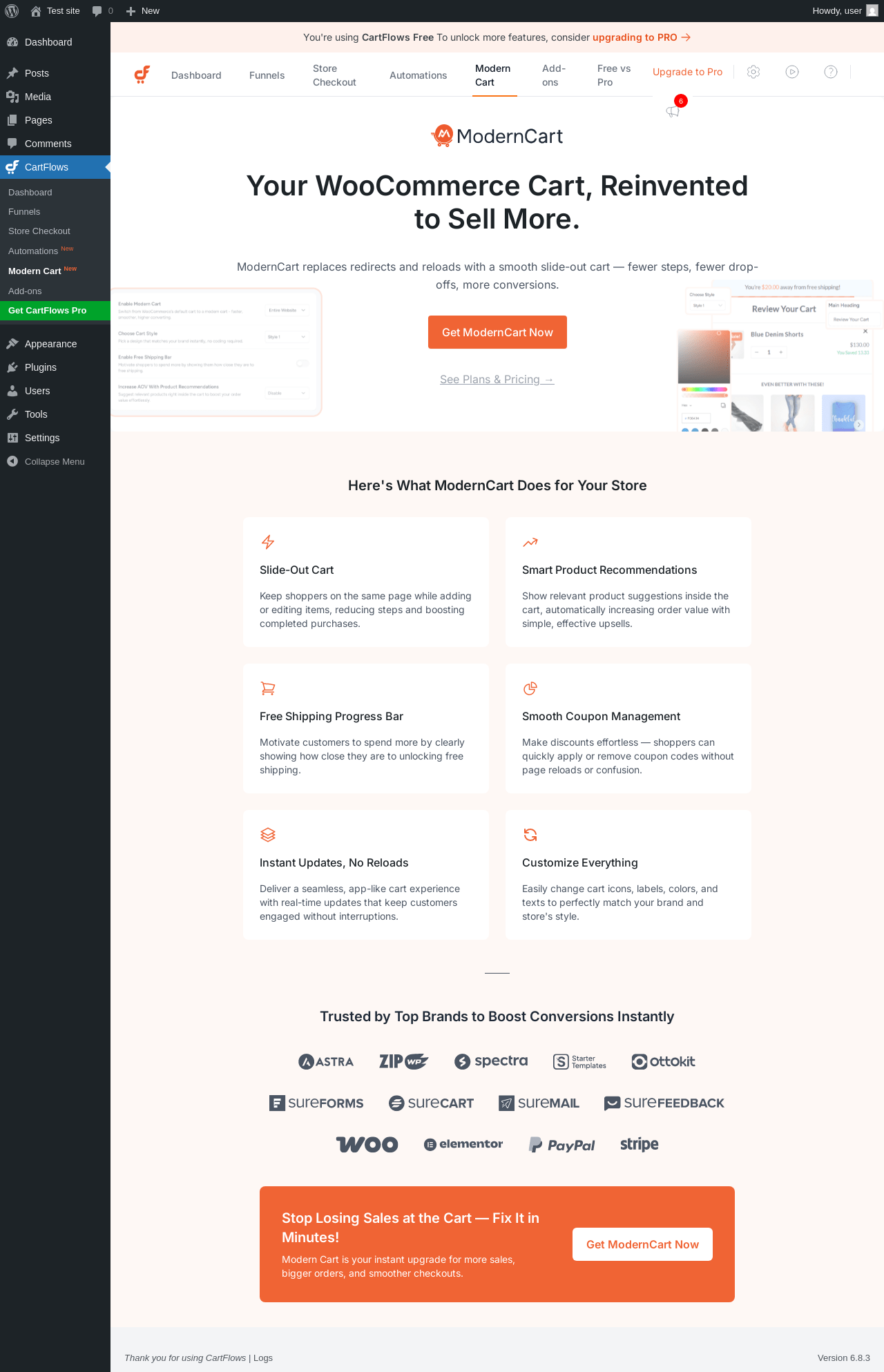Click the Starter Templates brand logo
The width and height of the screenshot is (884, 1372).
(580, 1061)
